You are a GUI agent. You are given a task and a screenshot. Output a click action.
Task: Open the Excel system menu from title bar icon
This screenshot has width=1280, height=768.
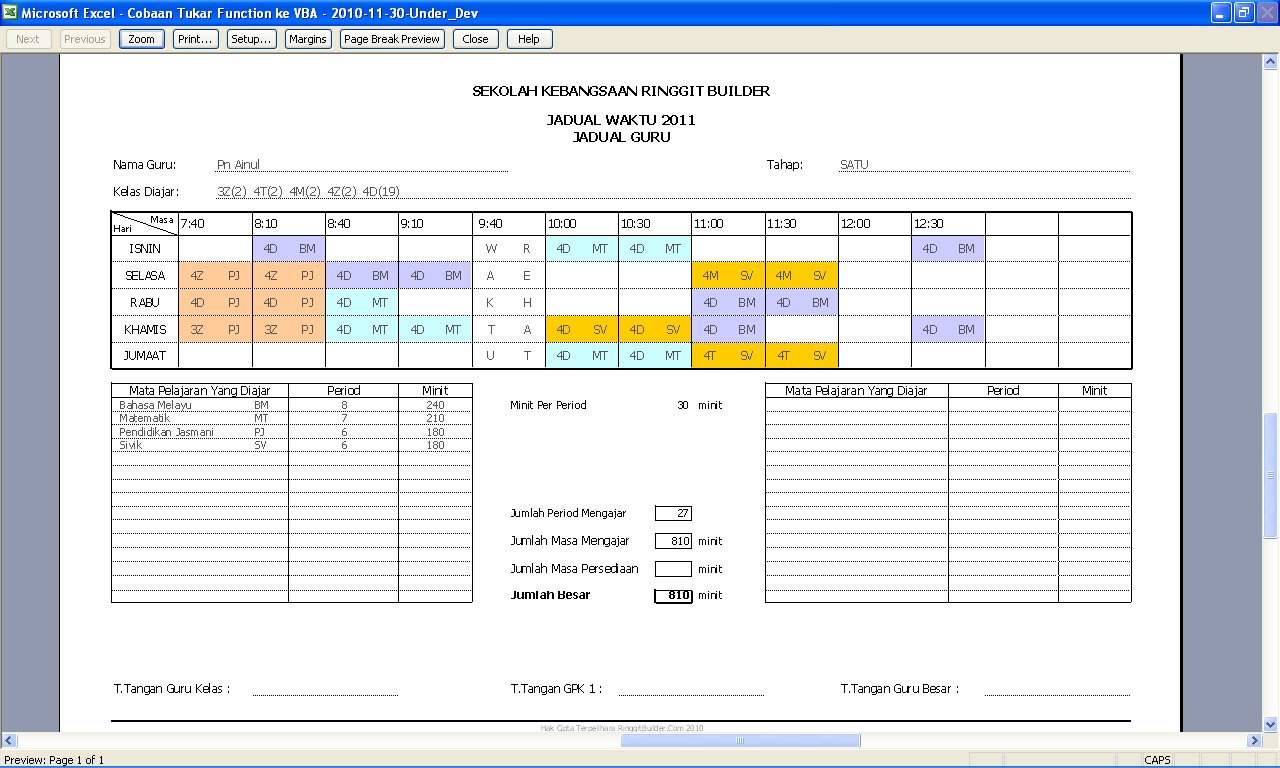10,12
